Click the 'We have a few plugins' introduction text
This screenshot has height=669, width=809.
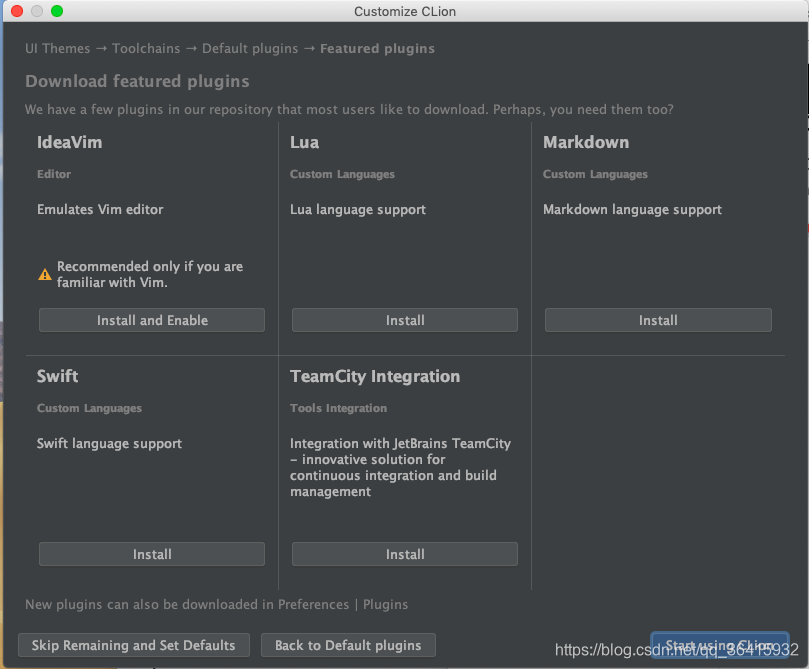point(349,109)
